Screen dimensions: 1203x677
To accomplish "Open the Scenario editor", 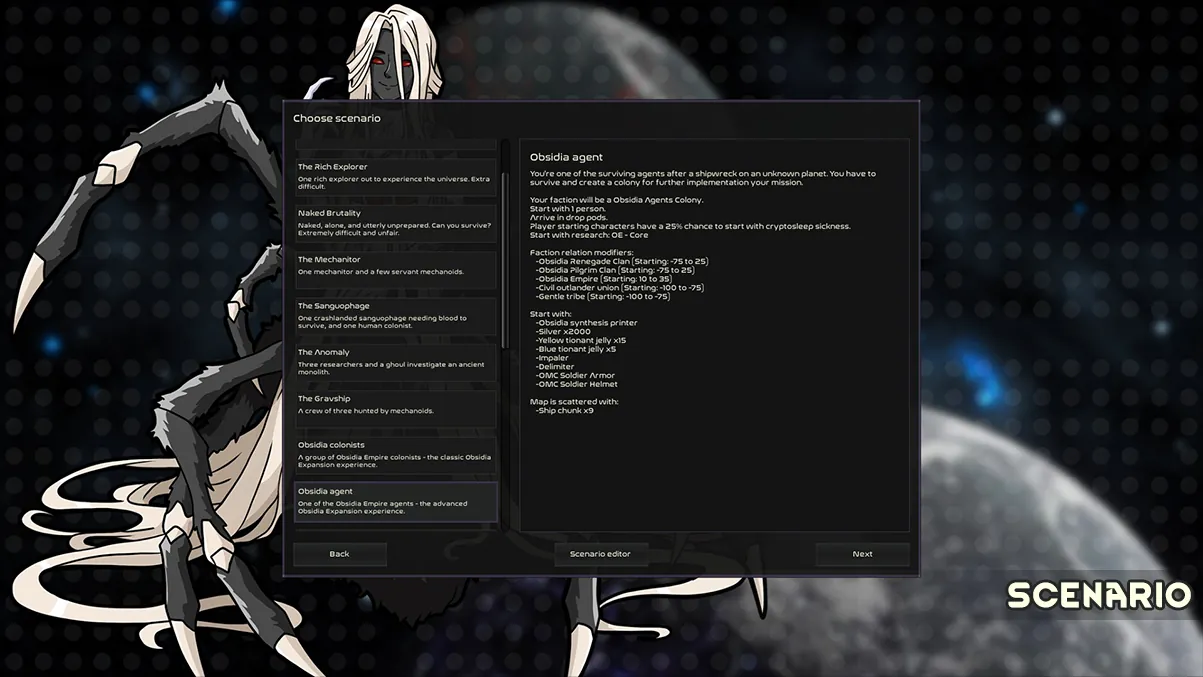I will (600, 554).
